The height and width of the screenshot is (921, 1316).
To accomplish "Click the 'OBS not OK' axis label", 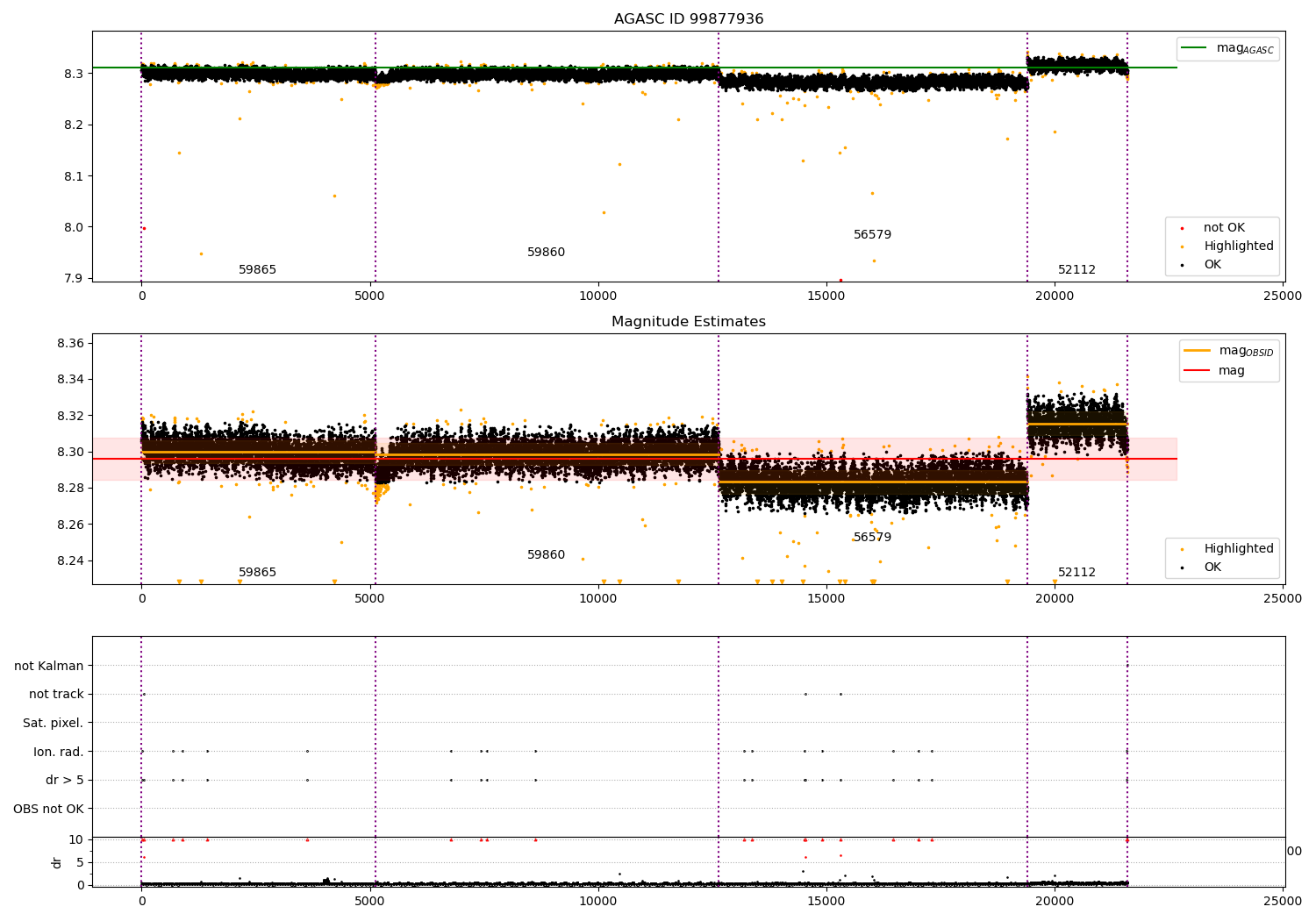I will point(49,809).
